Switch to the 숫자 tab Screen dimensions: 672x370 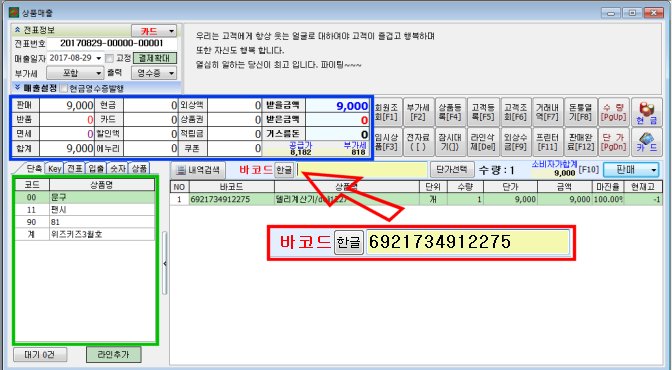[x=117, y=168]
